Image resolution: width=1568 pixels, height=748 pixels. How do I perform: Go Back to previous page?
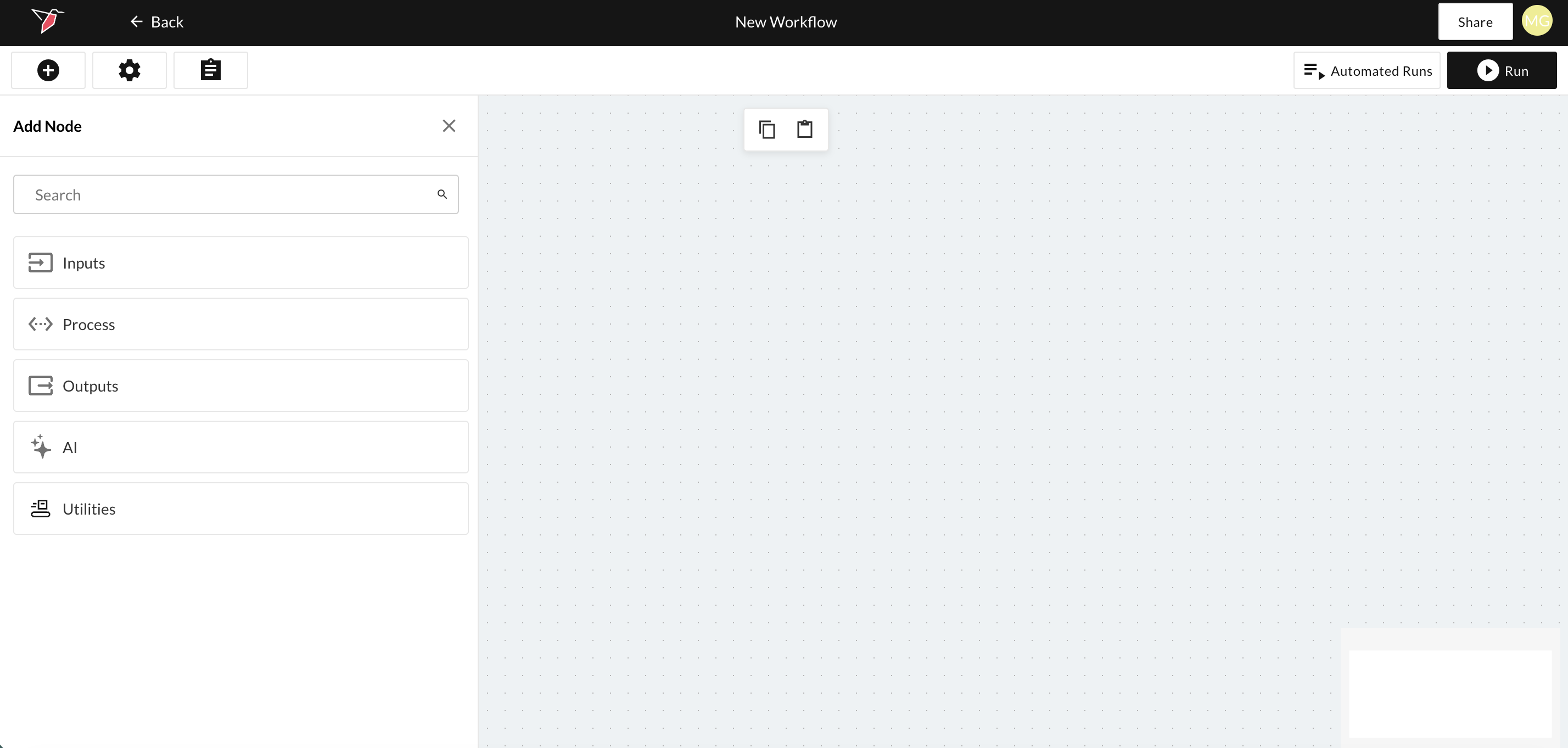(157, 22)
